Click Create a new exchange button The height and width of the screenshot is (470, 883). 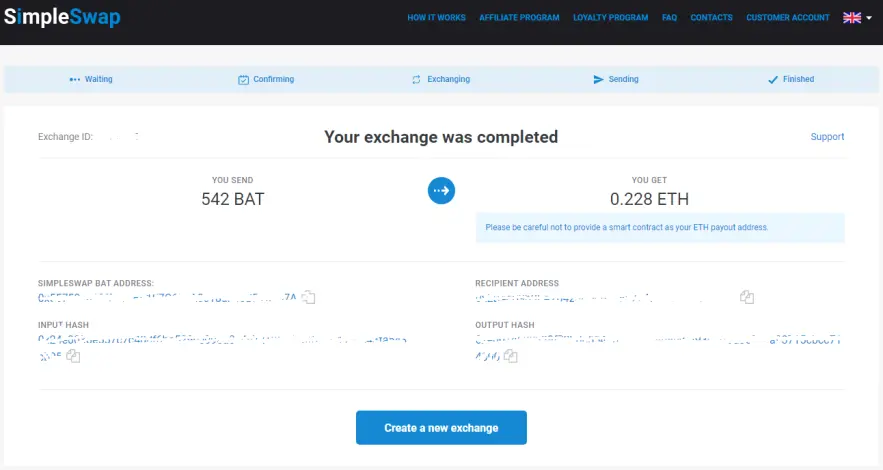coord(442,428)
